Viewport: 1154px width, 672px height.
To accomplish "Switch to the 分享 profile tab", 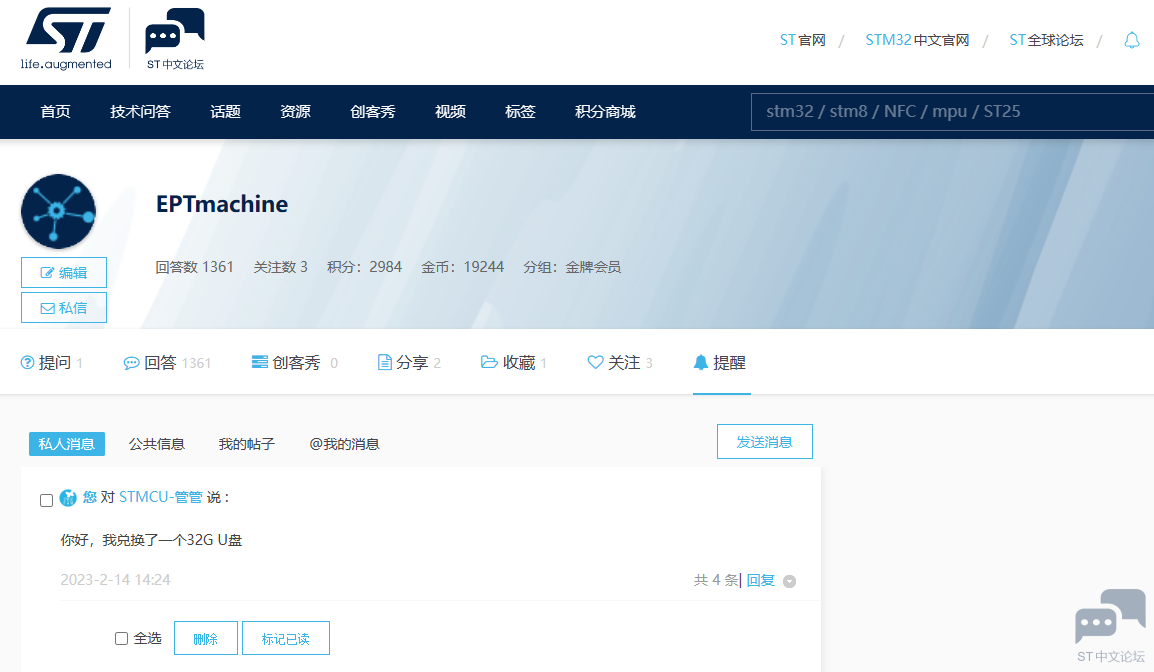I will [x=409, y=363].
